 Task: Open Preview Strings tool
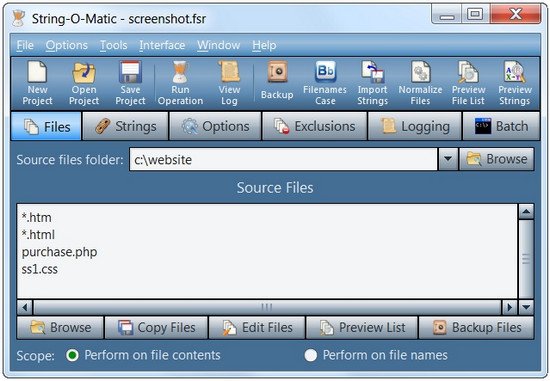(x=515, y=83)
